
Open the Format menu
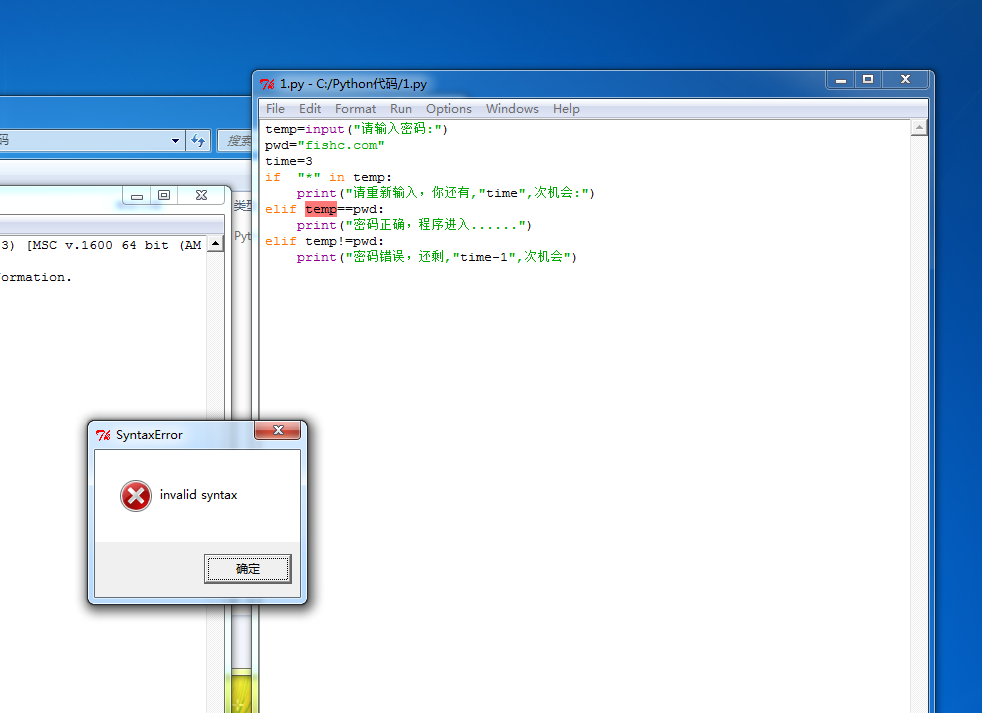tap(355, 109)
